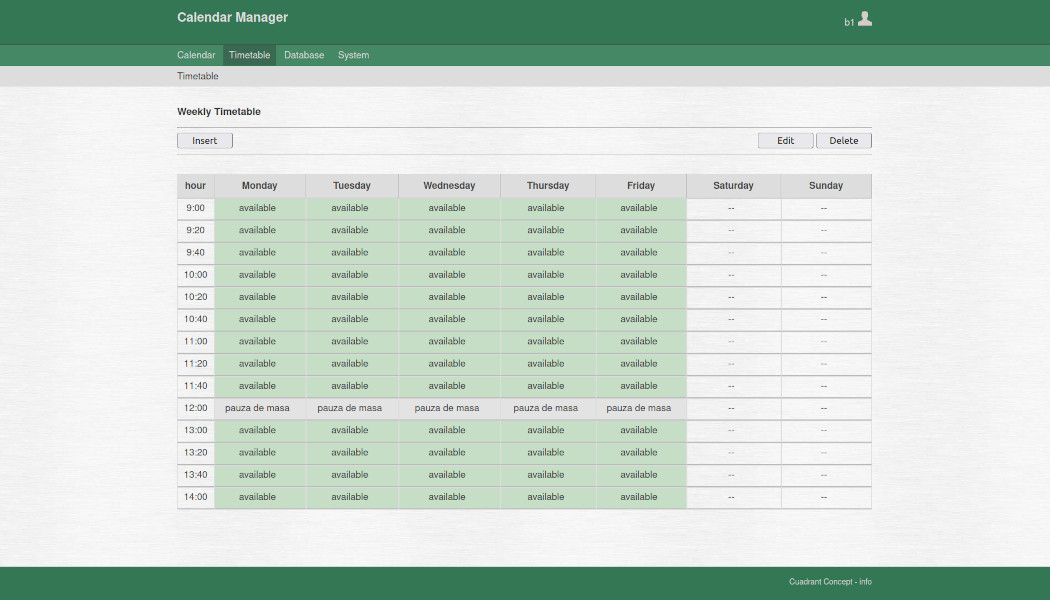Click Tuesday 12:00 pauza de masa cell
This screenshot has height=600, width=1050.
click(350, 408)
